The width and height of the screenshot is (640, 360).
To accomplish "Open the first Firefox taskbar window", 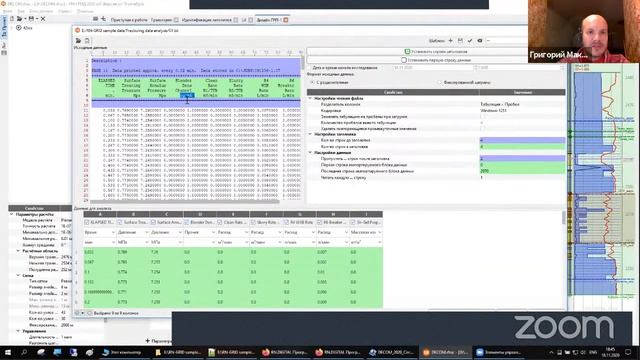I will (x=284, y=352).
